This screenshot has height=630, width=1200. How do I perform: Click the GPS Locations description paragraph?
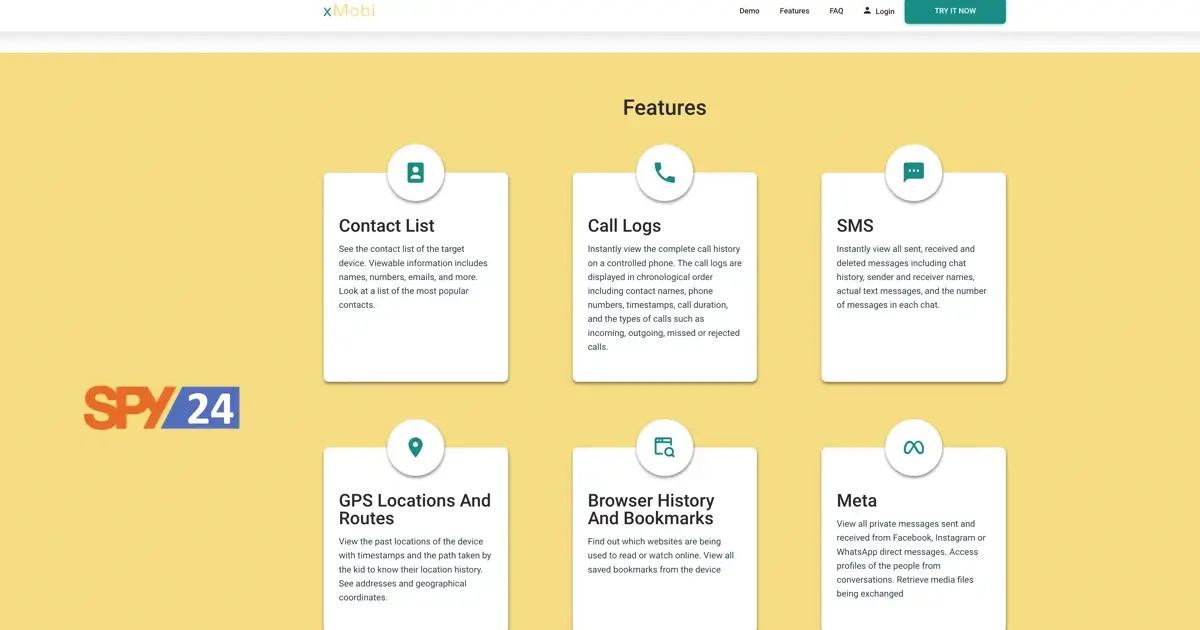click(415, 570)
